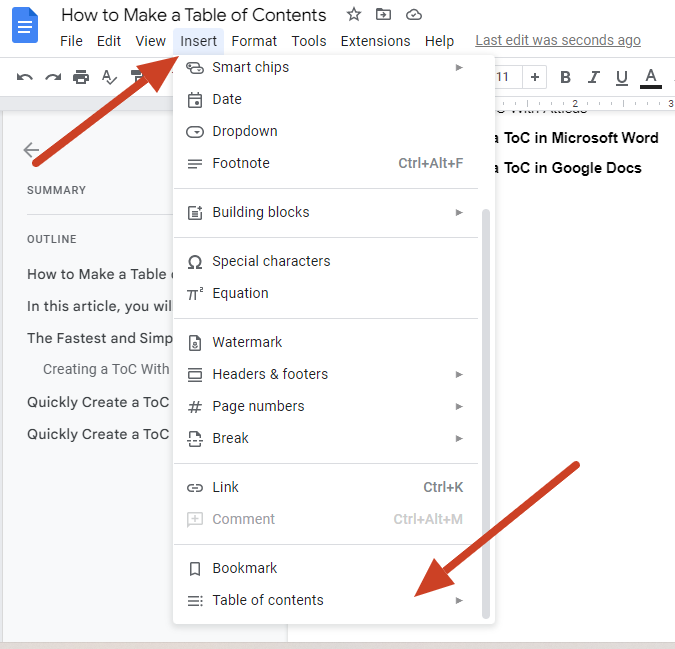Open the 'Last edit was seconds ago' link
675x649 pixels.
pos(557,41)
